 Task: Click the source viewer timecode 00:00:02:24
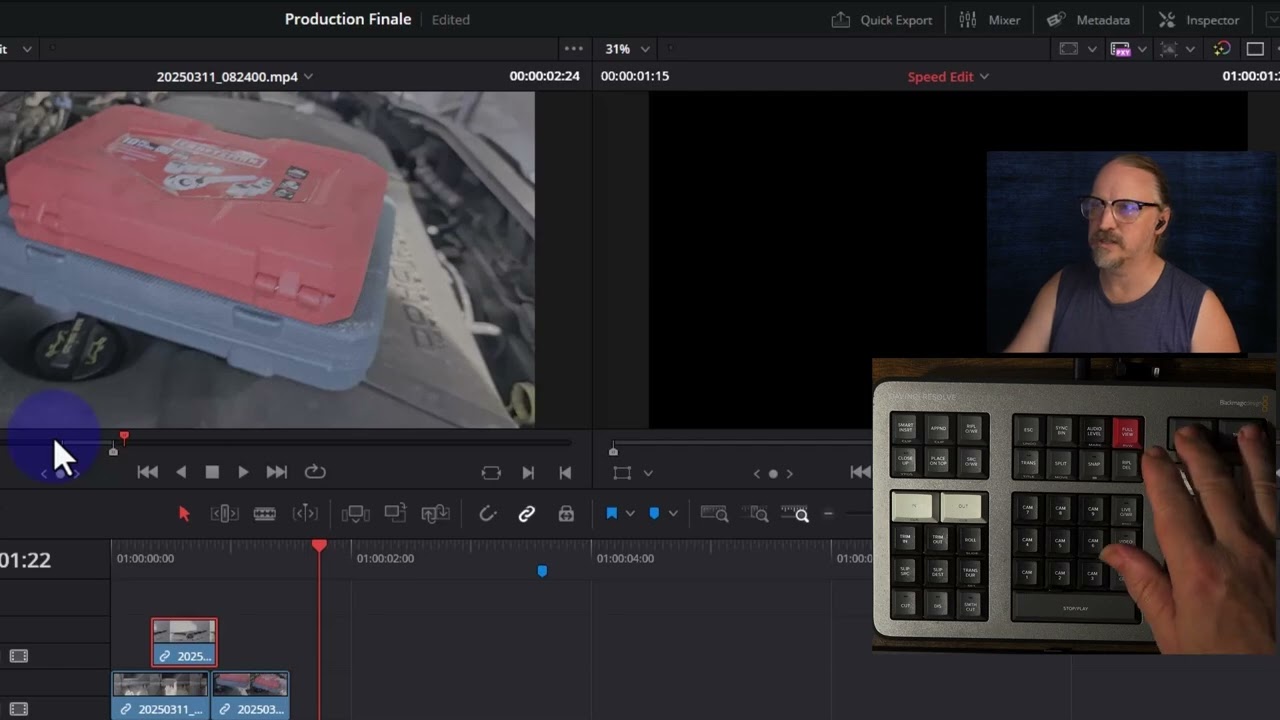coord(544,76)
